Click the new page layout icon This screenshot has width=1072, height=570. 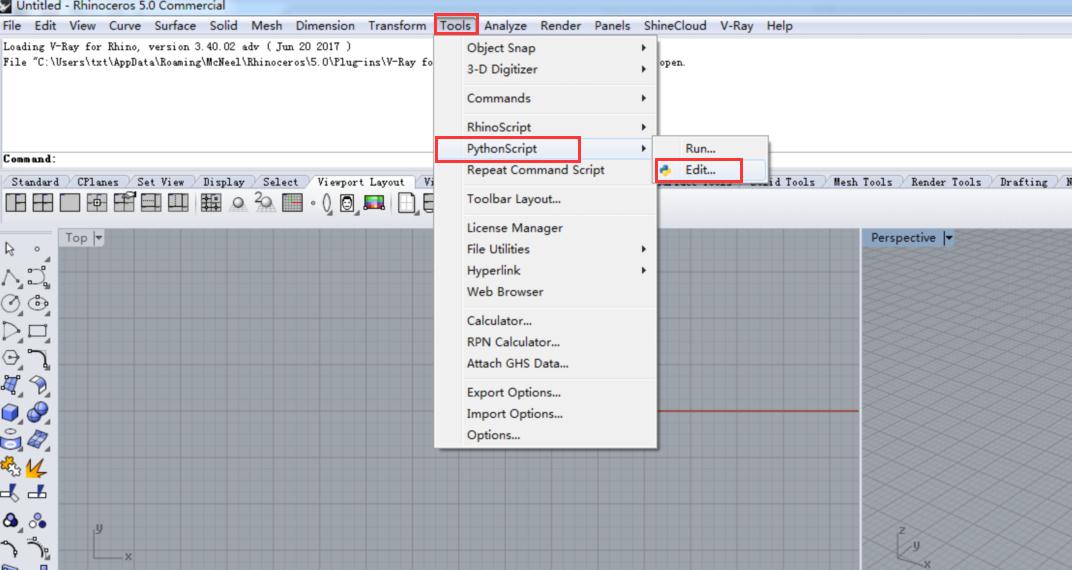point(407,203)
